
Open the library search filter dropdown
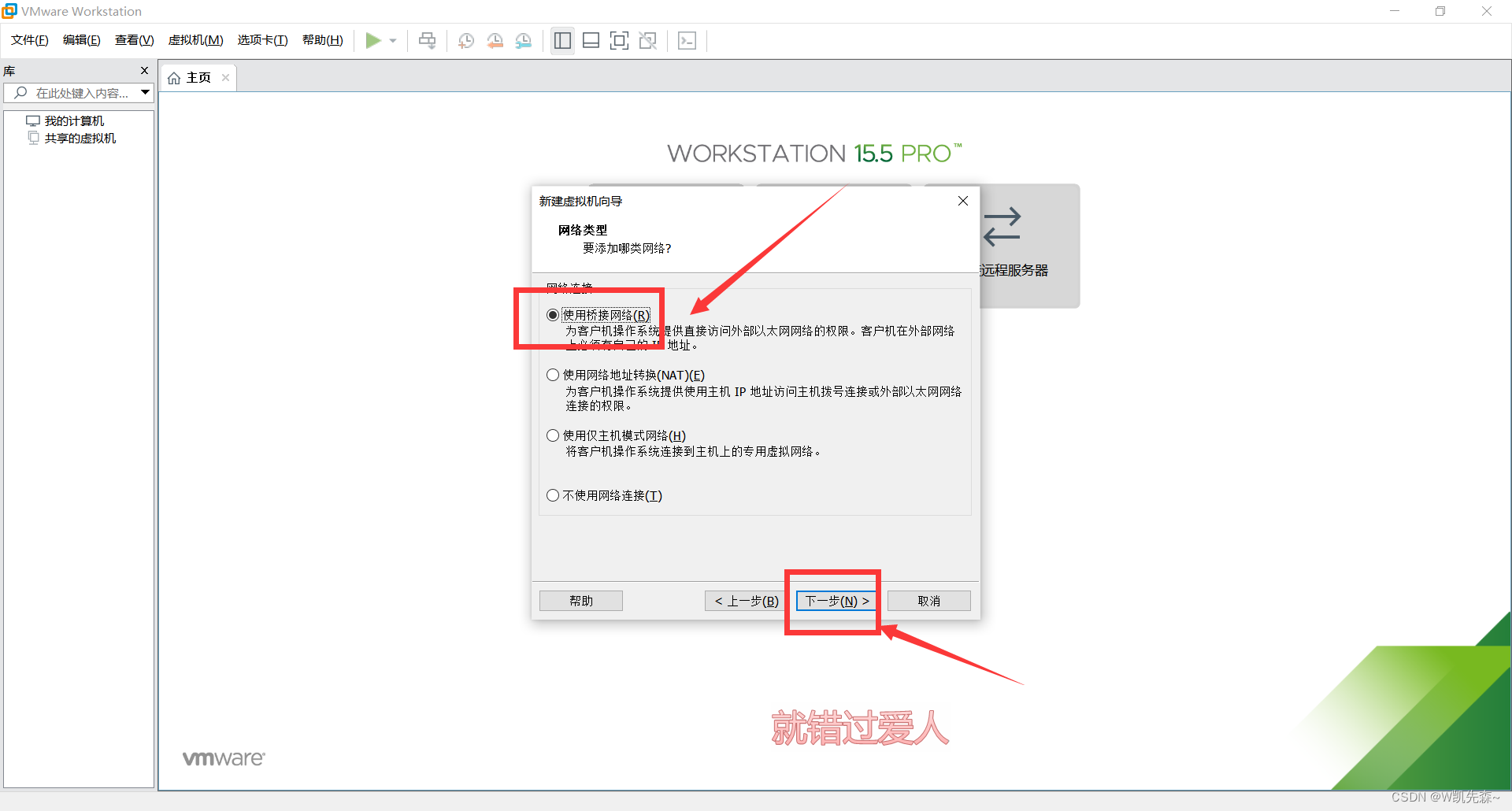click(146, 92)
